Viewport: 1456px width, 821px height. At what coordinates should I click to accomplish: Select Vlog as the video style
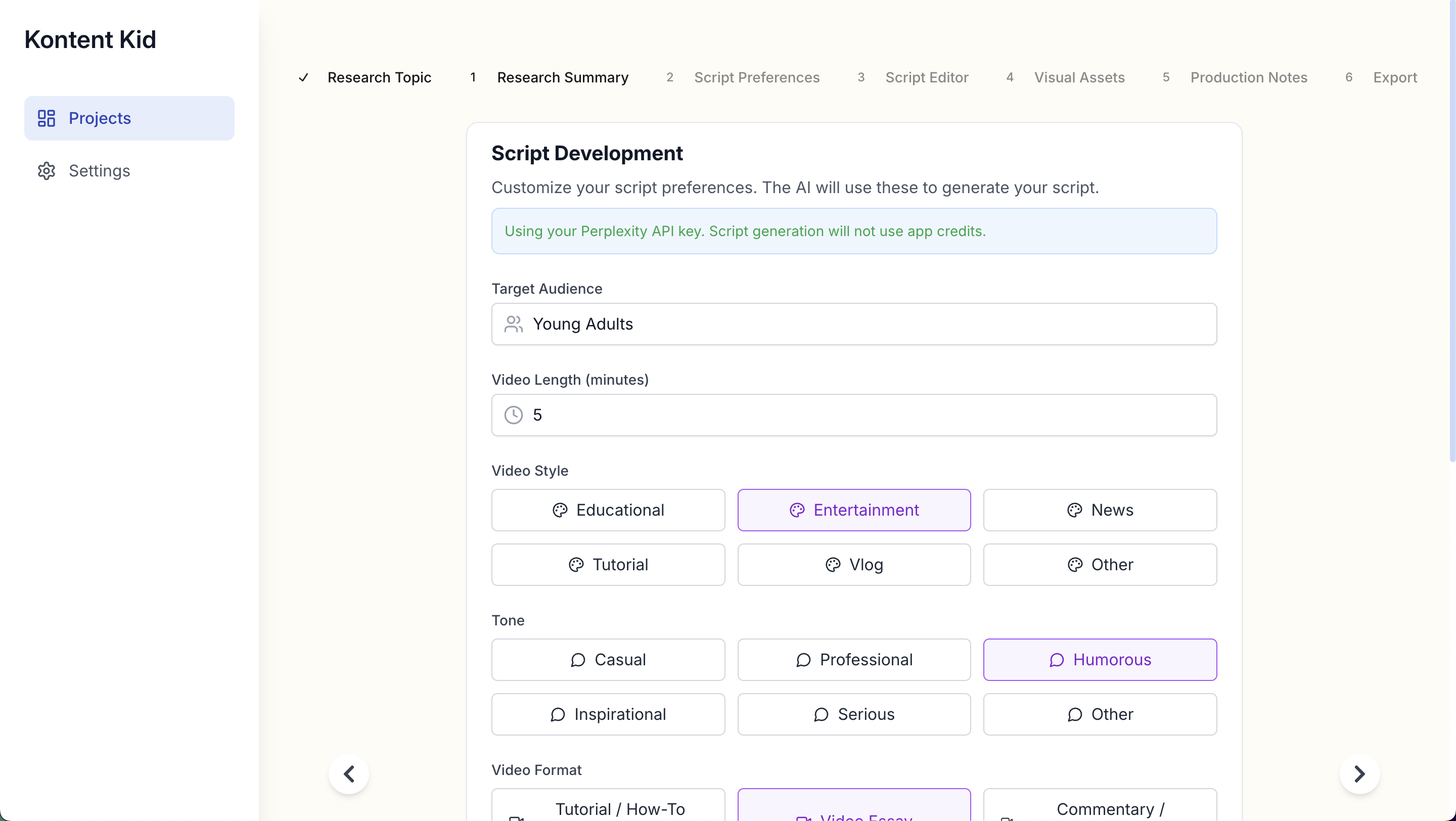pos(853,565)
